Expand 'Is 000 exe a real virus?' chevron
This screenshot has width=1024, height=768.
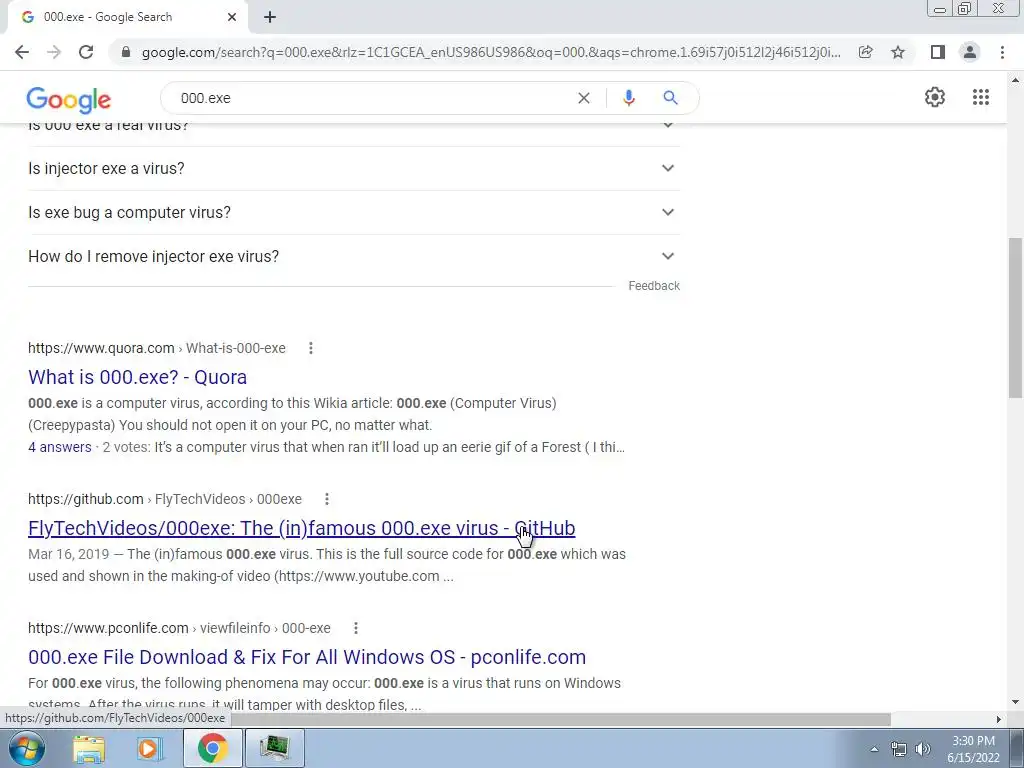click(x=667, y=125)
